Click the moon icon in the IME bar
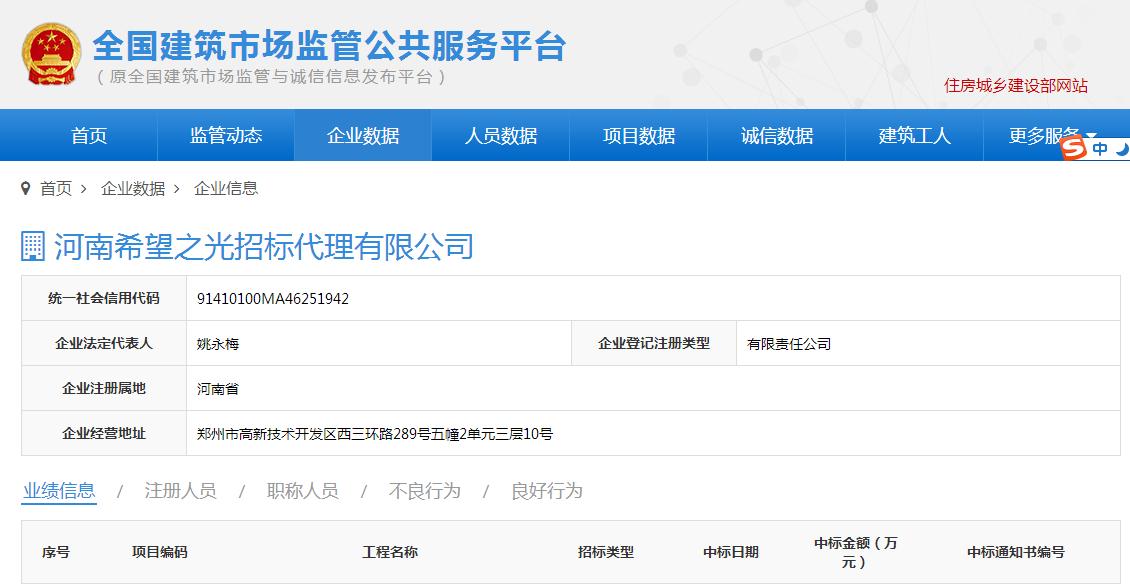 (x=1123, y=149)
